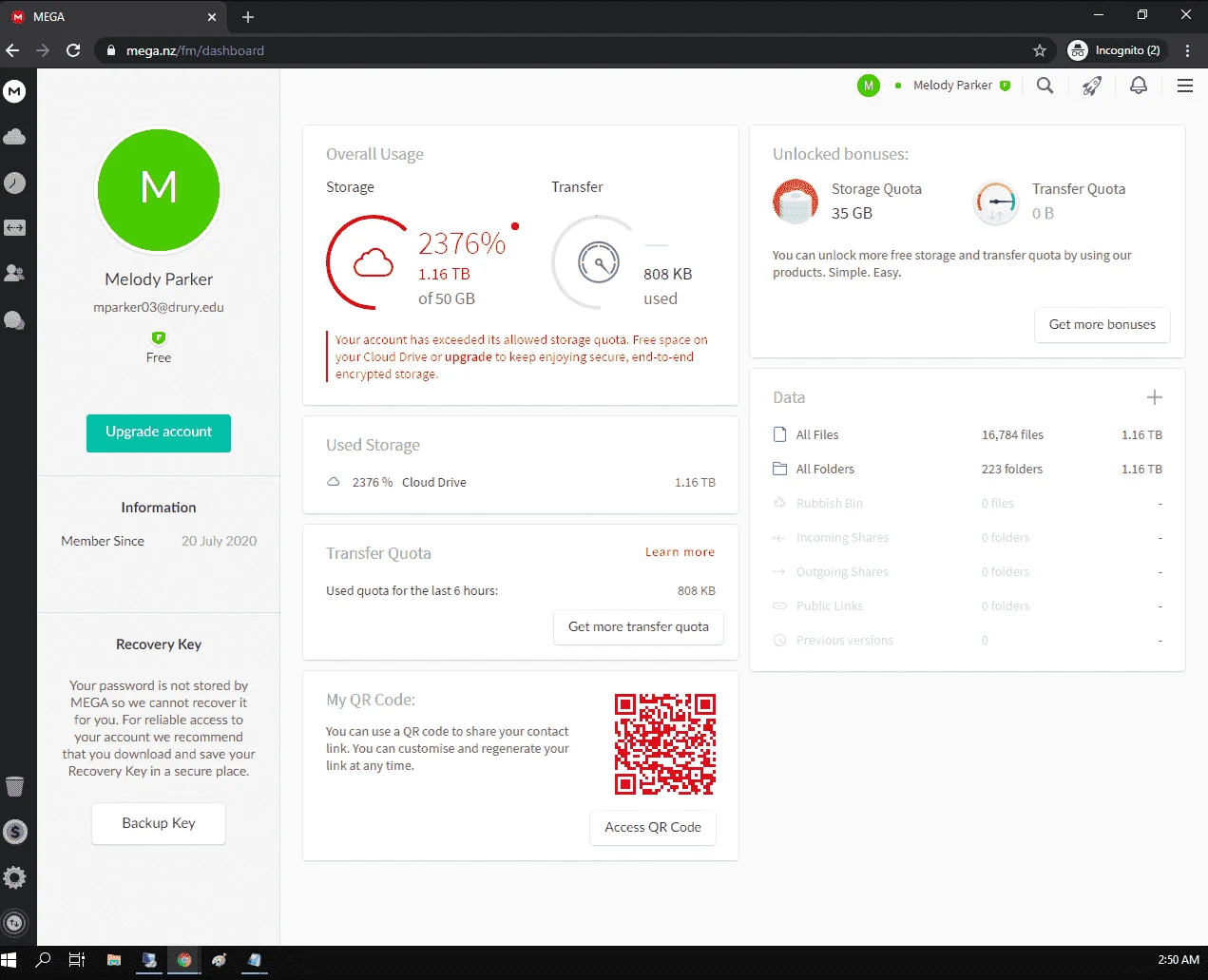Open the Learn more link
This screenshot has width=1208, height=980.
(x=680, y=552)
